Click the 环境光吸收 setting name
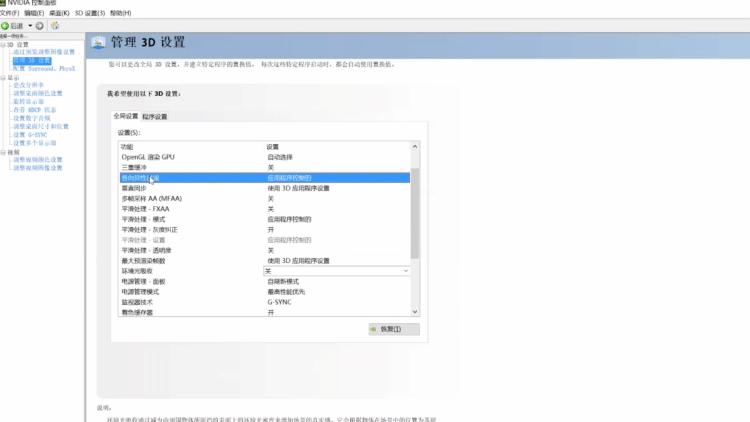 137,271
